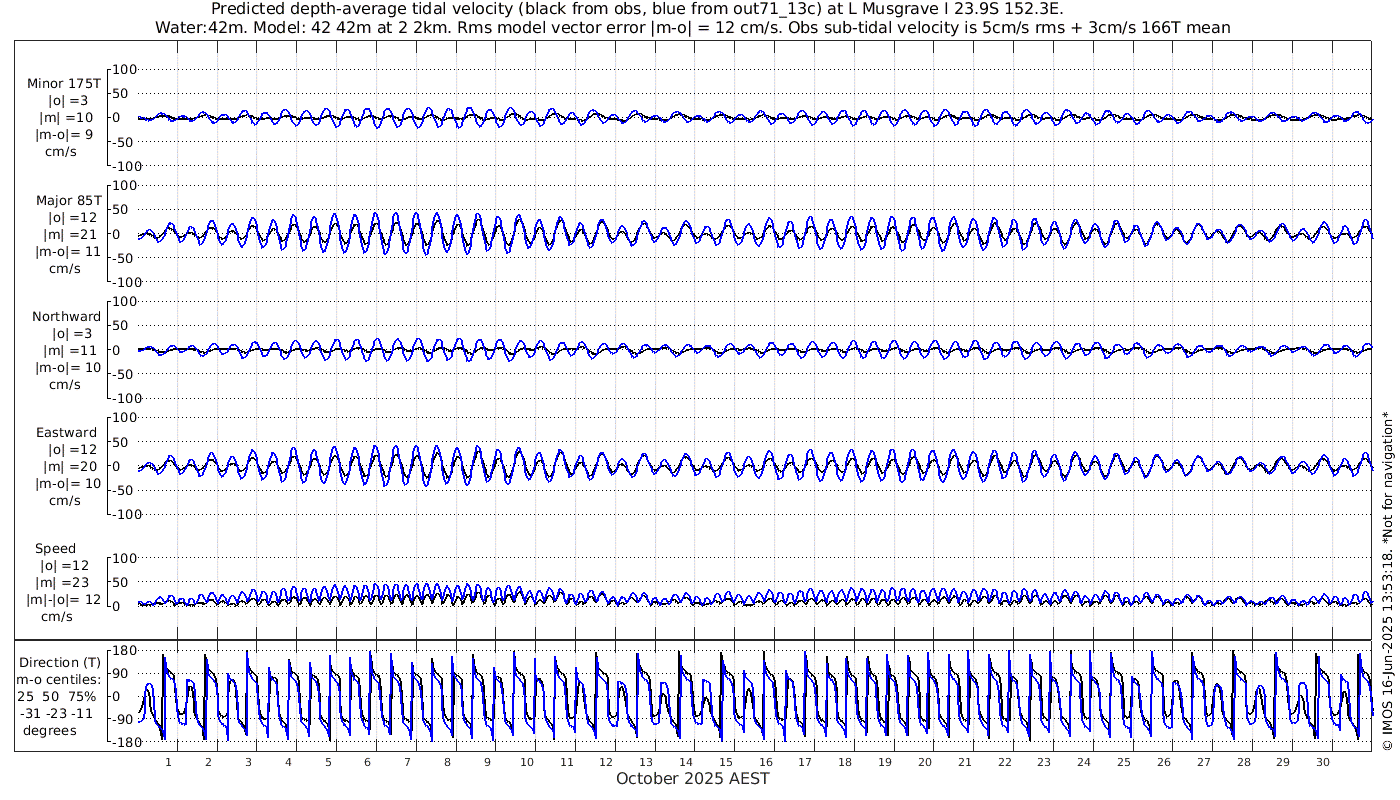1400x800 pixels.
Task: Pick day 1 on the date axis
Action: (168, 762)
